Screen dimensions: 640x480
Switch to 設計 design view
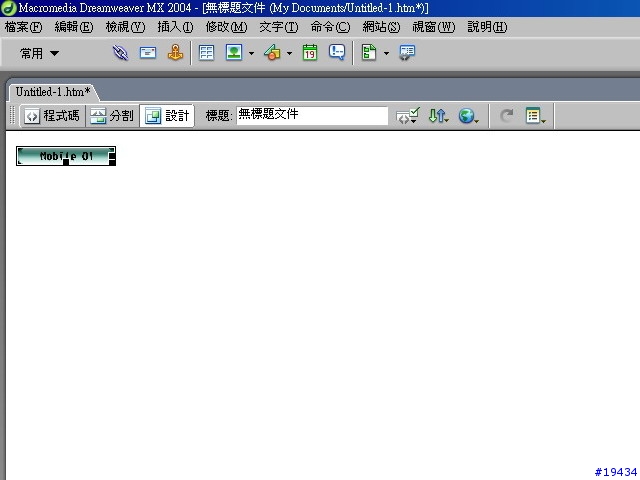tap(167, 116)
